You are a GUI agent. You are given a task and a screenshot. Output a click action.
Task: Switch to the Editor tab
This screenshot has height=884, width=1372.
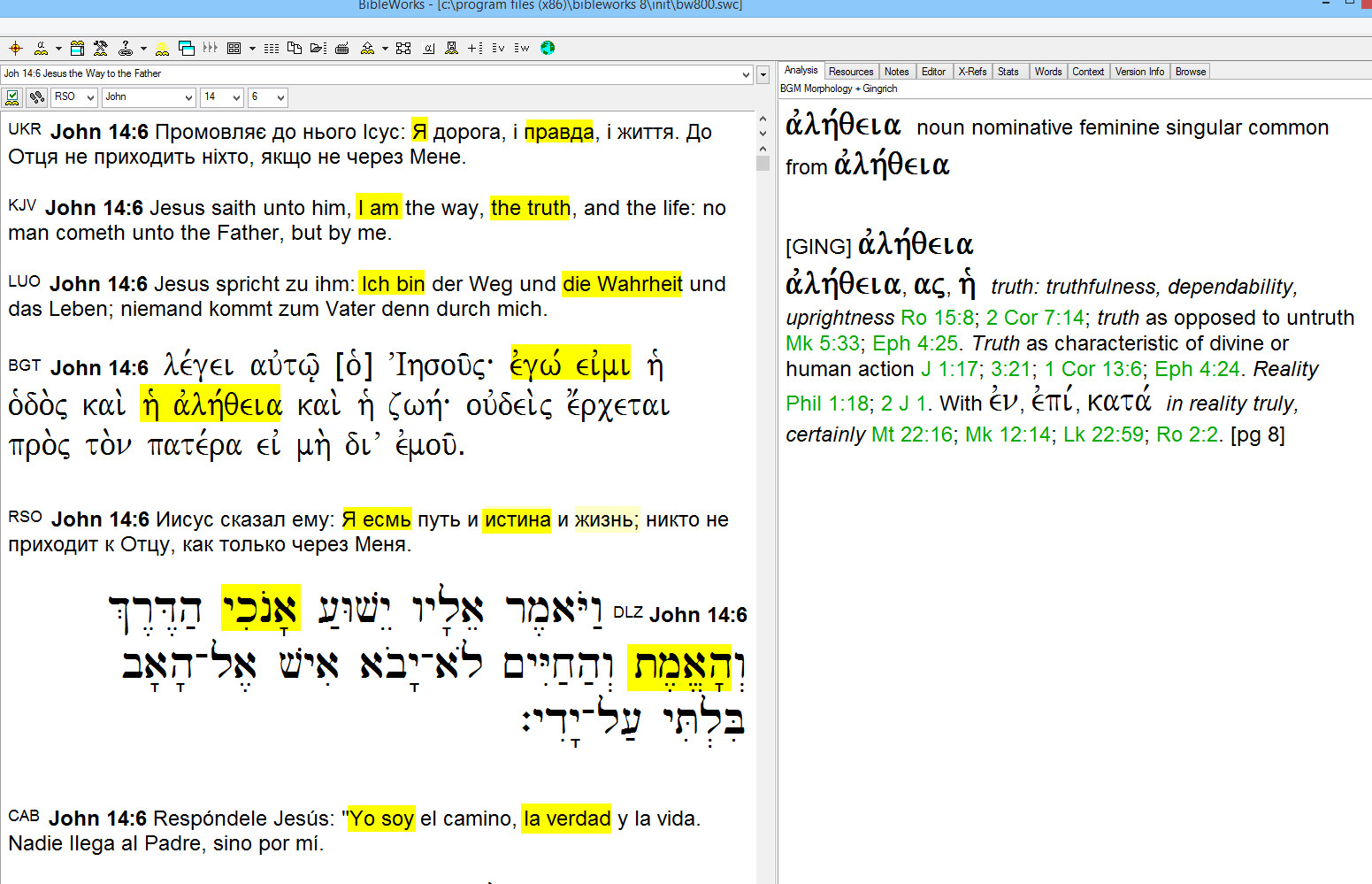933,72
